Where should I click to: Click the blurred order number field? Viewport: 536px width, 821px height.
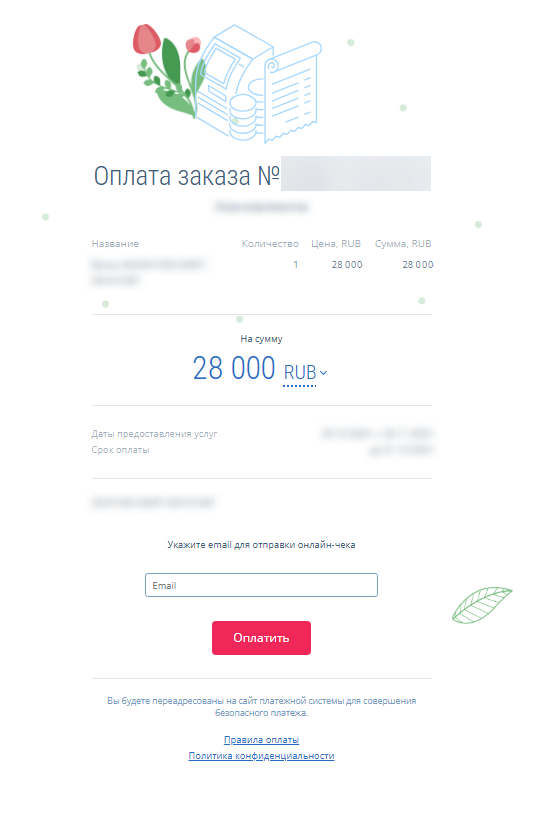tap(356, 173)
